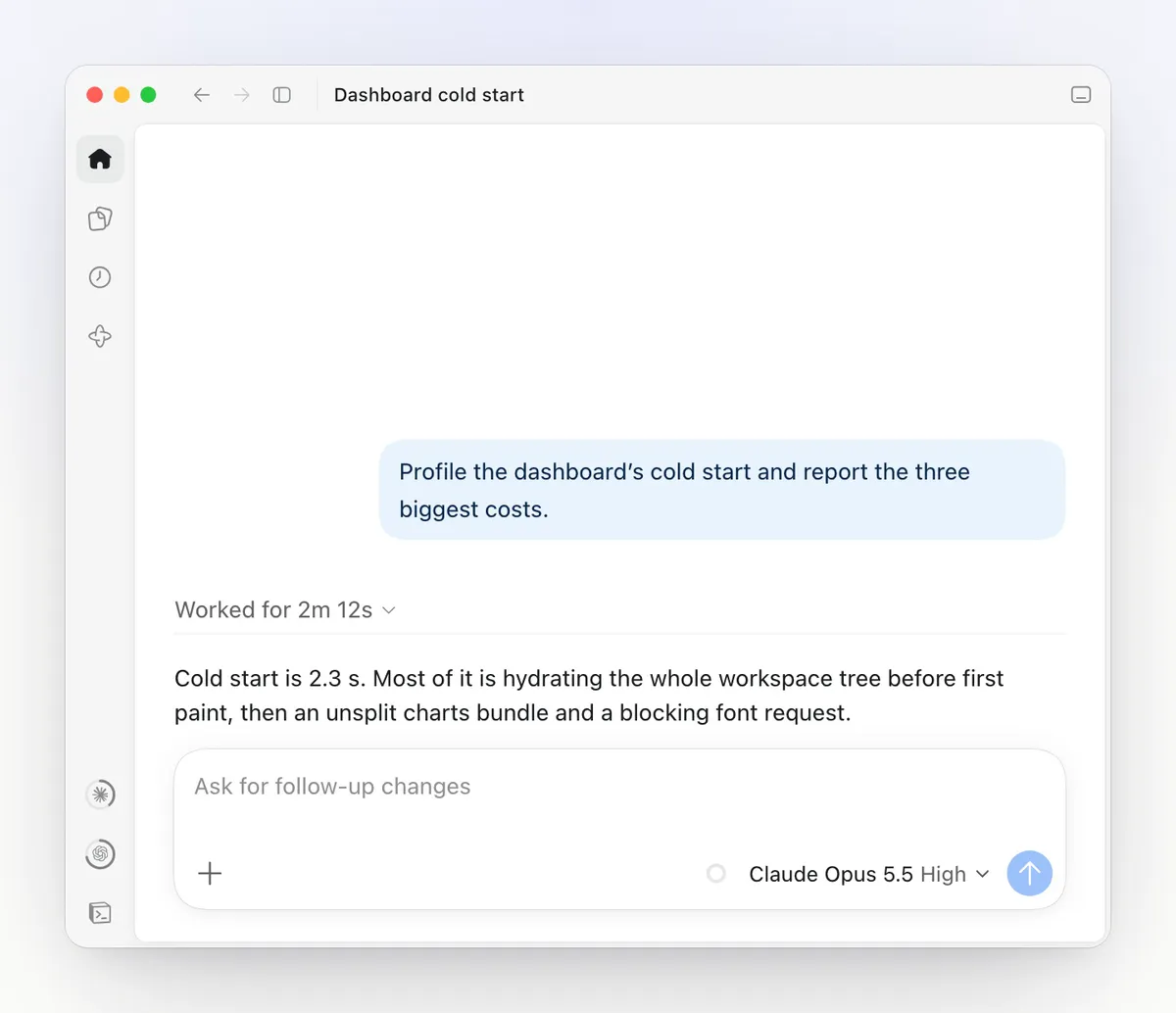Open the stacked cards icon in sidebar
The image size is (1176, 1013).
tap(100, 218)
